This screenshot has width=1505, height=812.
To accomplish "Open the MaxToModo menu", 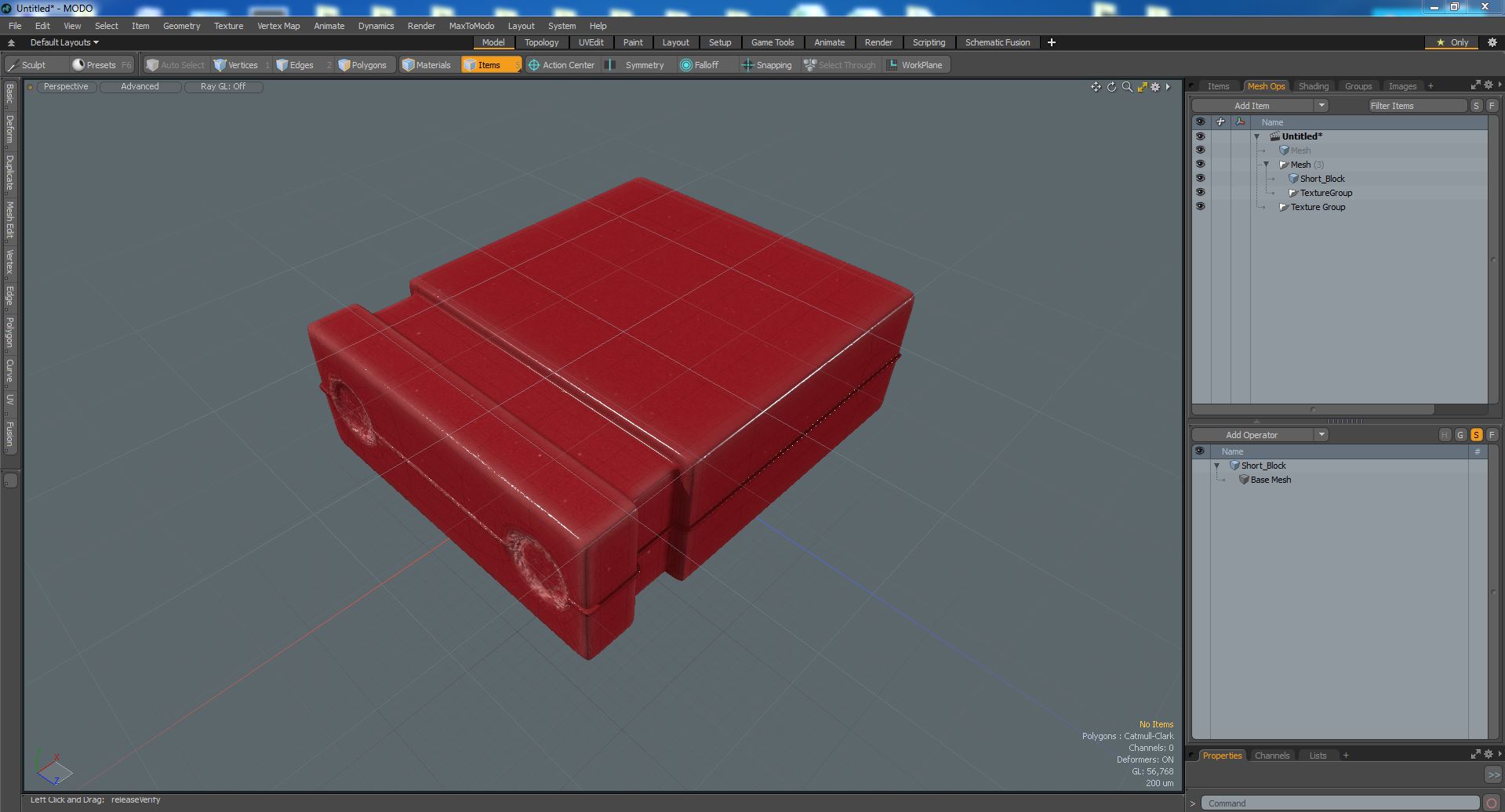I will (471, 26).
